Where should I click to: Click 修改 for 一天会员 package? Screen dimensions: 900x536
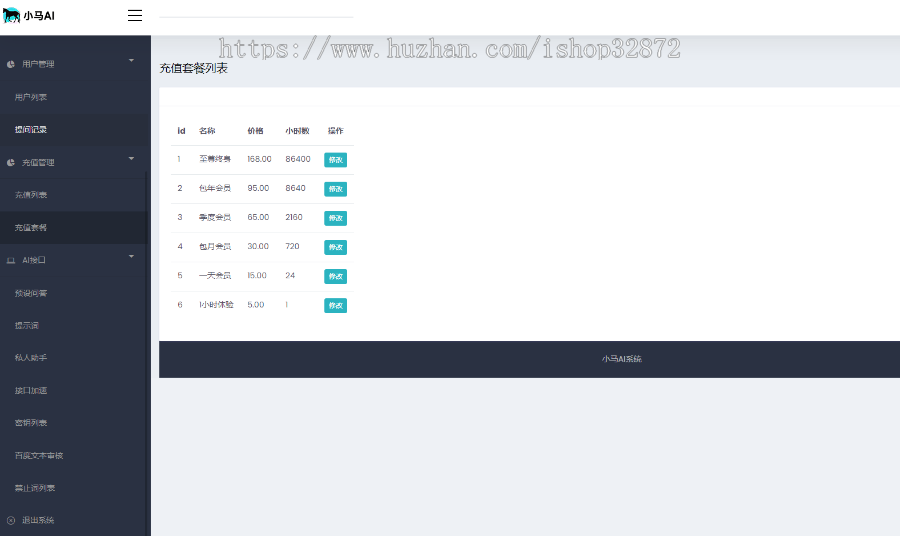(335, 277)
